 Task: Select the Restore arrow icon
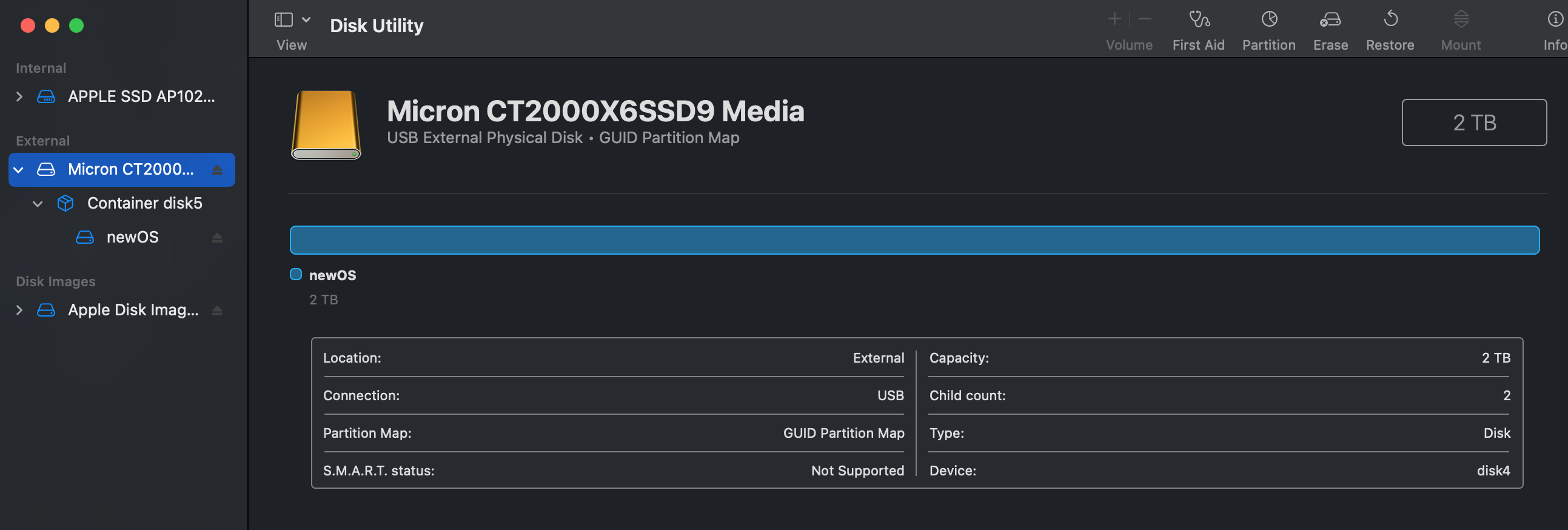tap(1390, 19)
